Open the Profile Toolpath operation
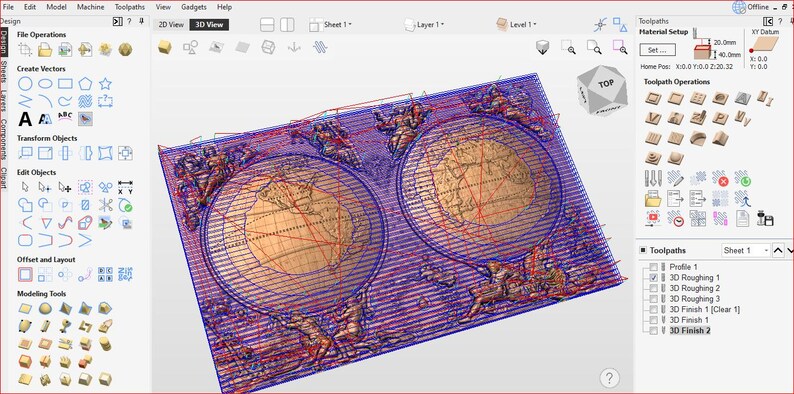The height and width of the screenshot is (394, 794). (653, 98)
